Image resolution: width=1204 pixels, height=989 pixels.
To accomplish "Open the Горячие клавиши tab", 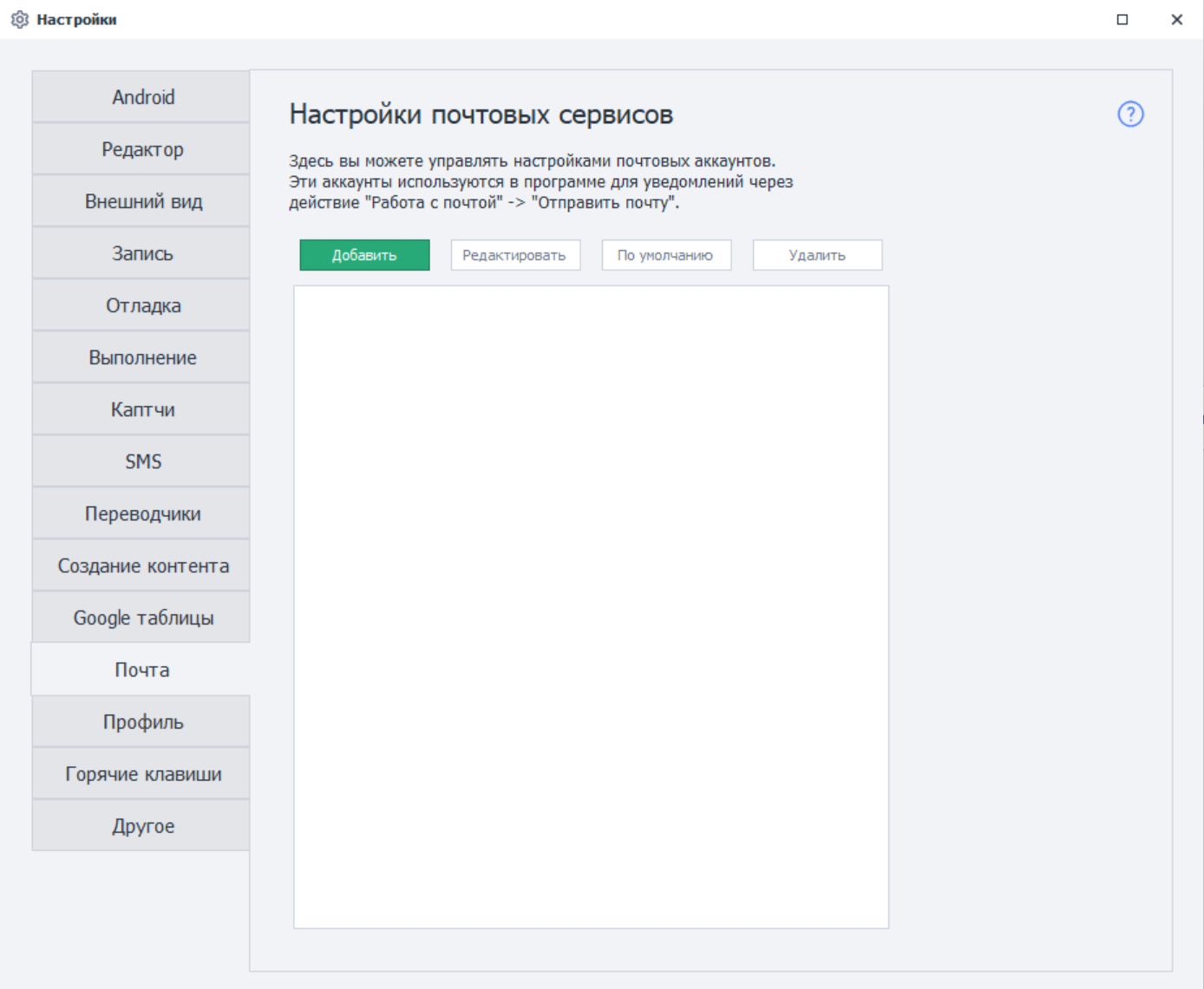I will [x=141, y=774].
